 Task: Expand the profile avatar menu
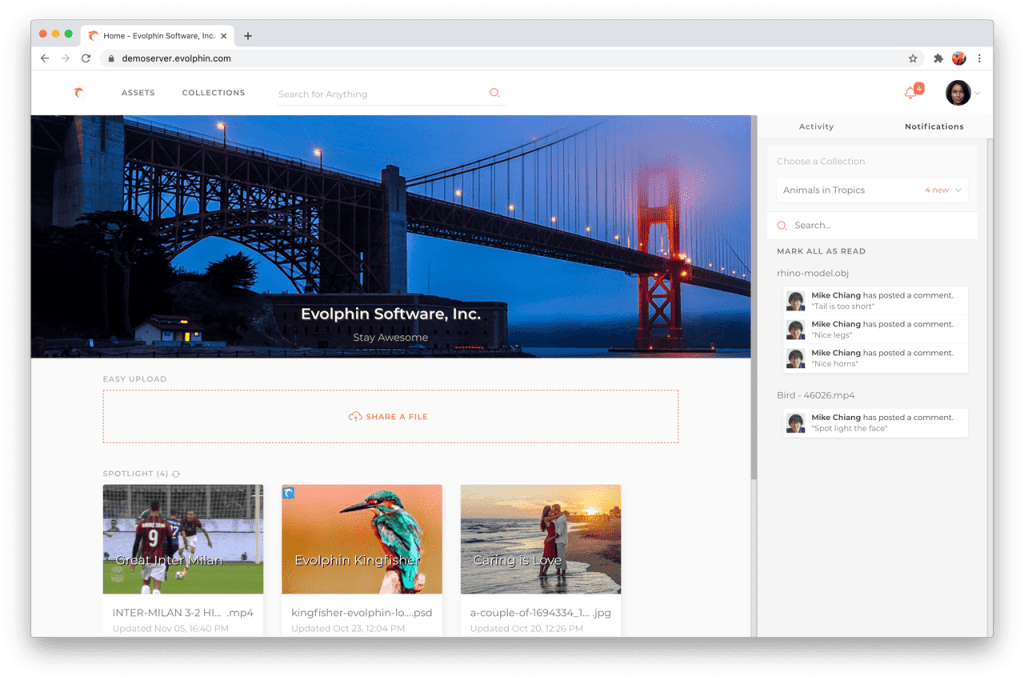(957, 92)
